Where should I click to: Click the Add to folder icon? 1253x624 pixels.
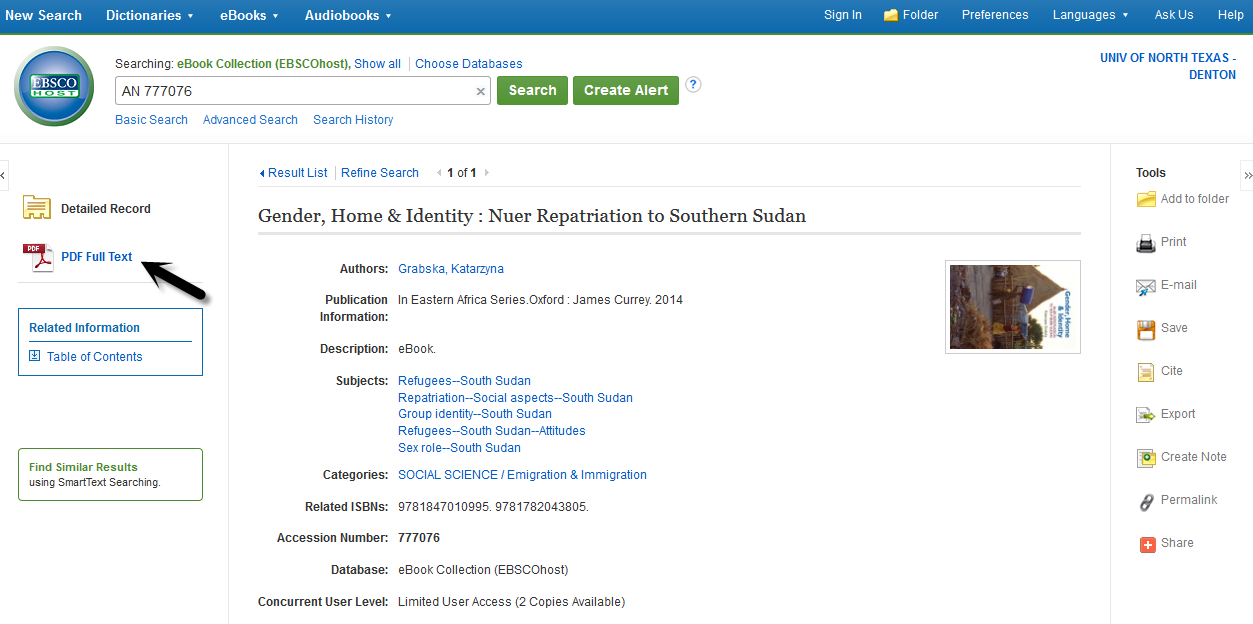pyautogui.click(x=1146, y=199)
